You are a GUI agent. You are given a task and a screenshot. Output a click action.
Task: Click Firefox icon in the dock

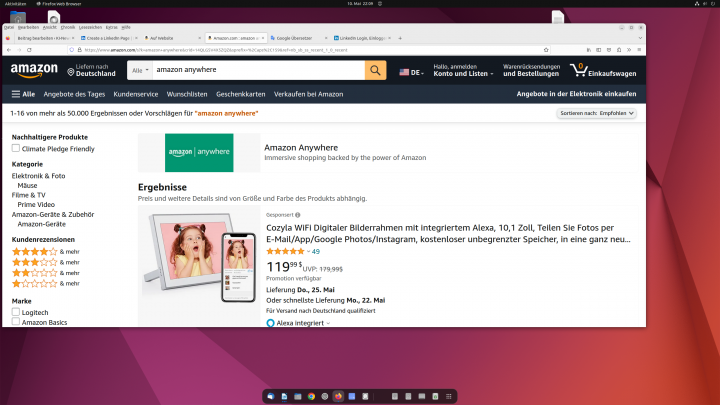point(338,396)
